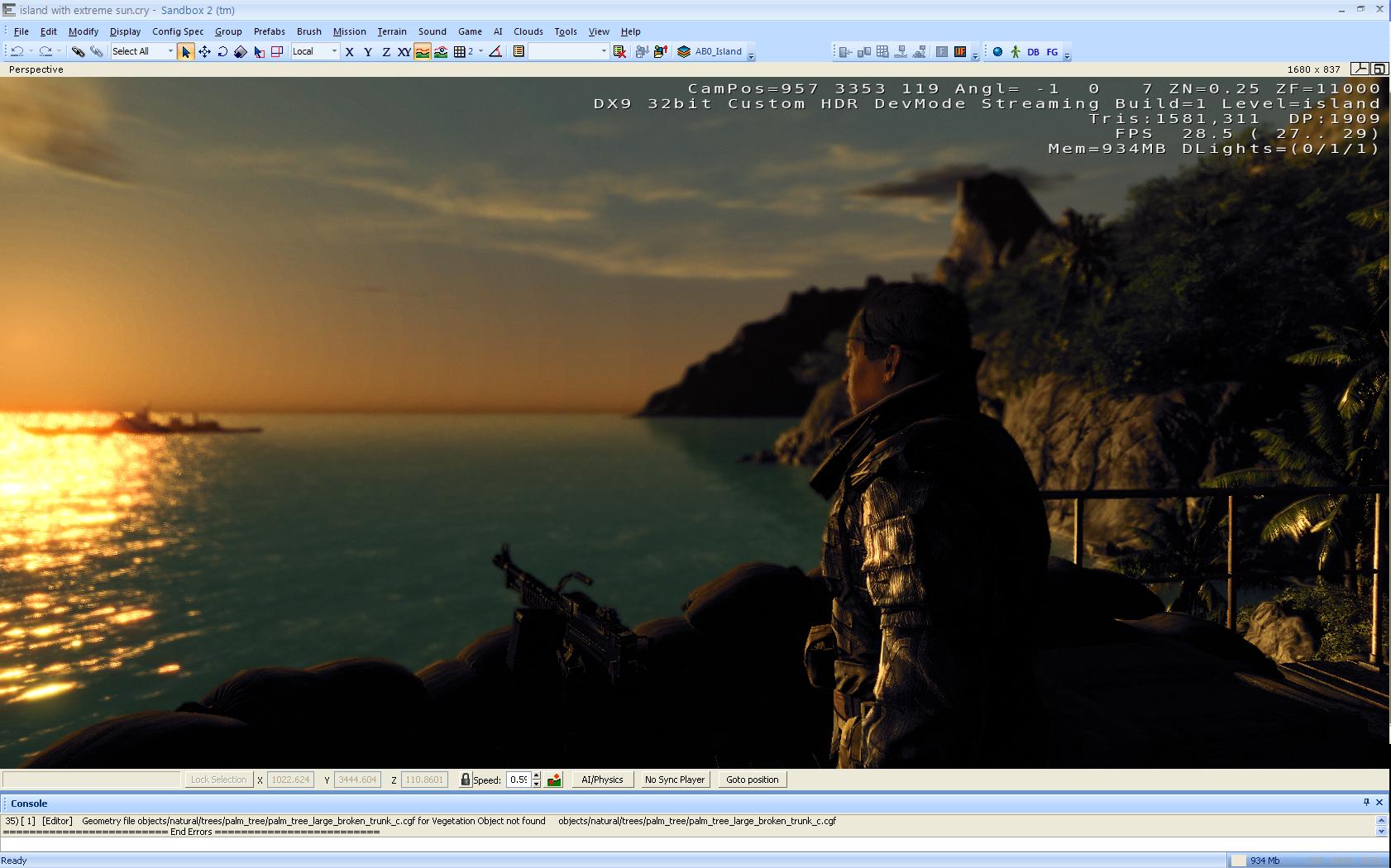Click the AB0_Island layer stack icon
This screenshot has width=1391, height=868.
[684, 51]
